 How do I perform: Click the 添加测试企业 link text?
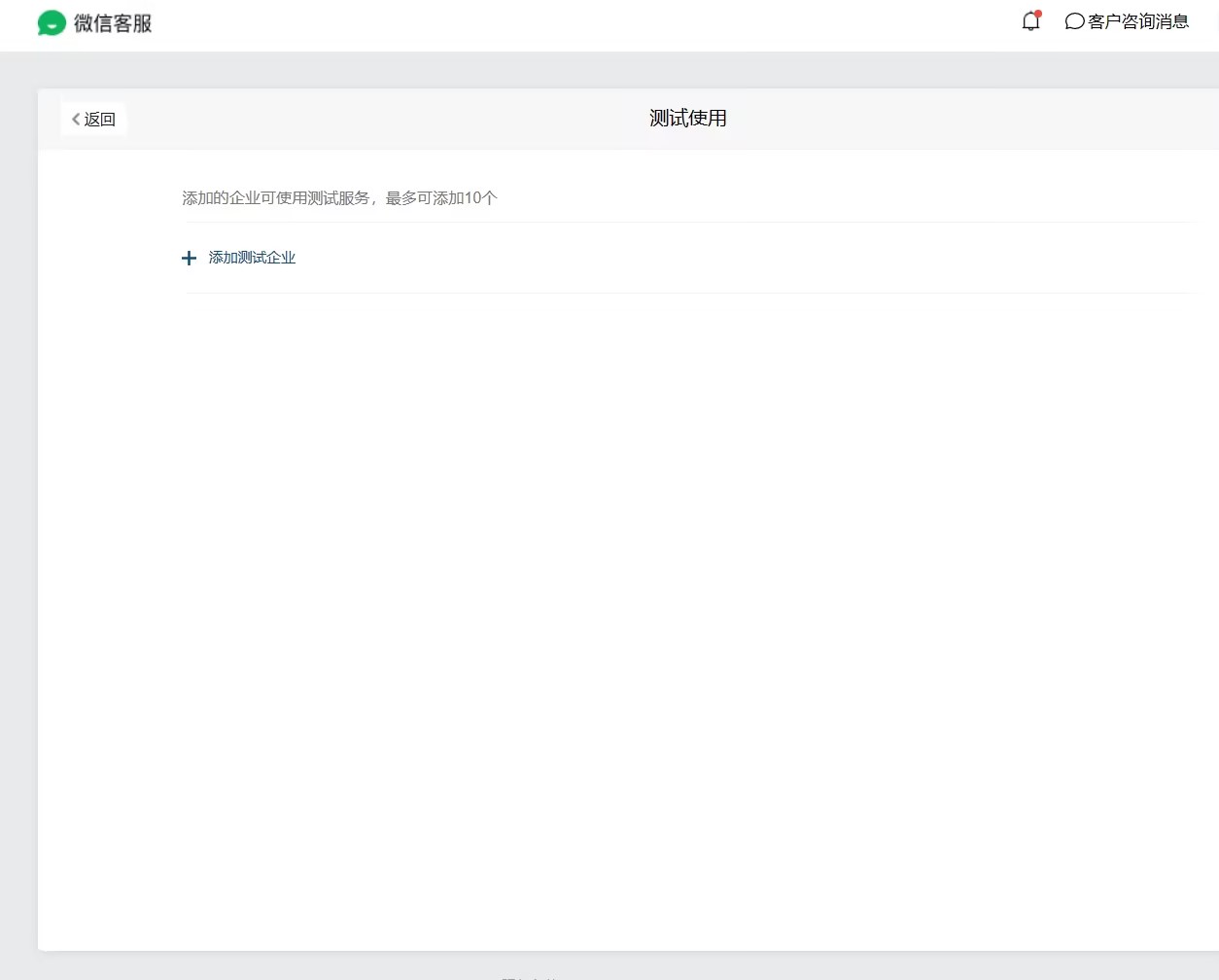pyautogui.click(x=252, y=258)
